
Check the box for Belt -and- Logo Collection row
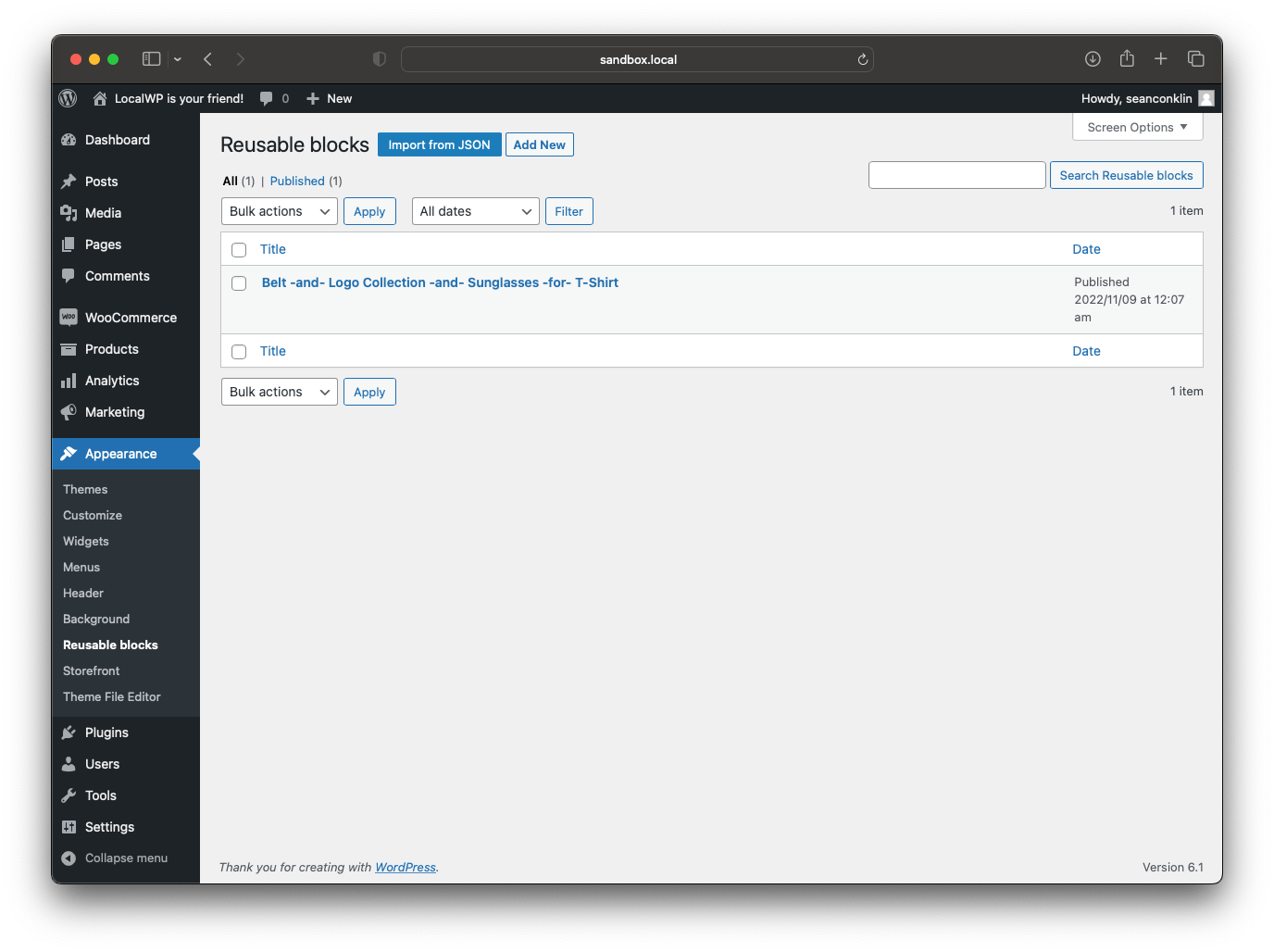point(239,283)
